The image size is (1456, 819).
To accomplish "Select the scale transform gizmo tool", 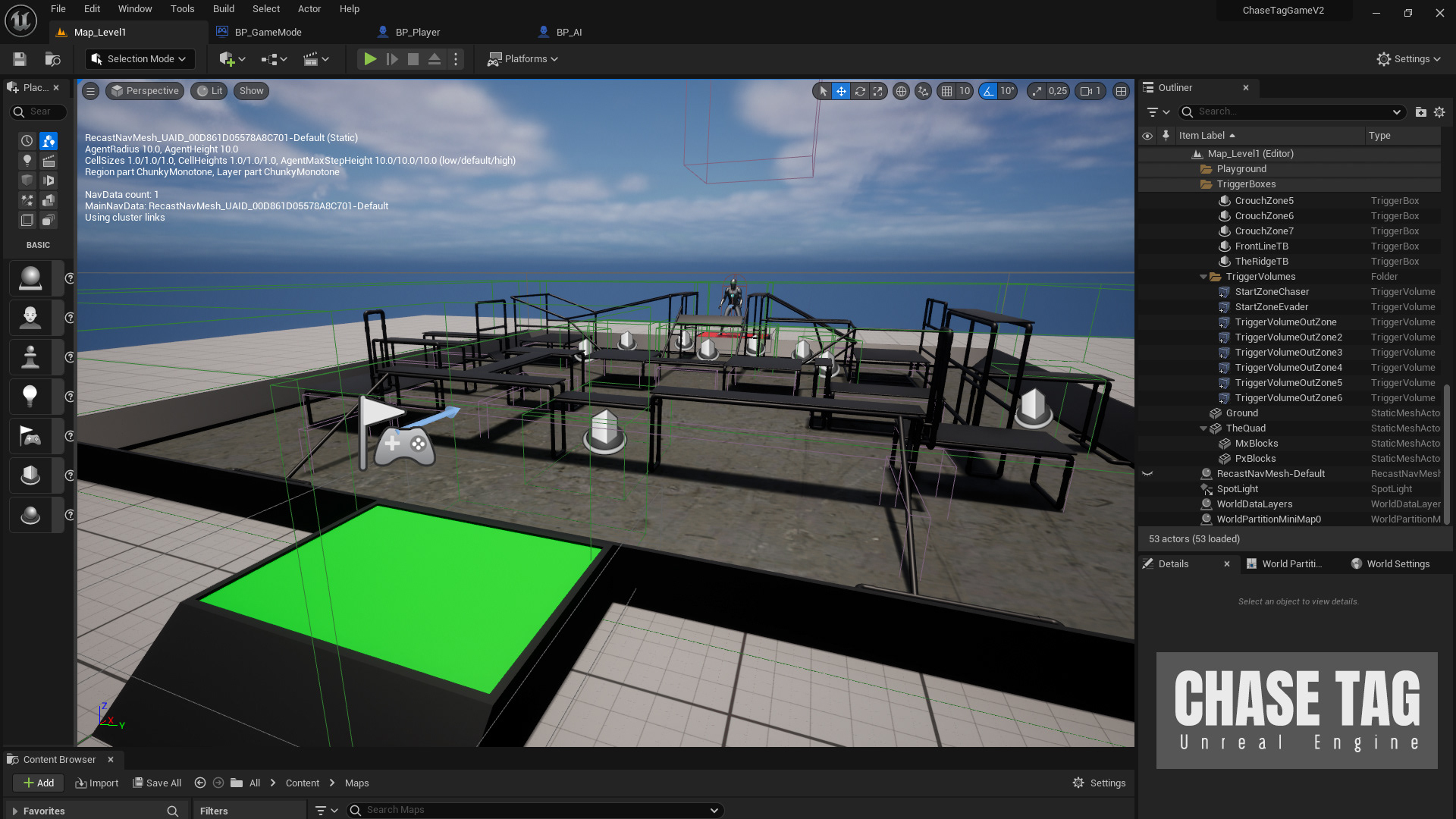I will (878, 91).
